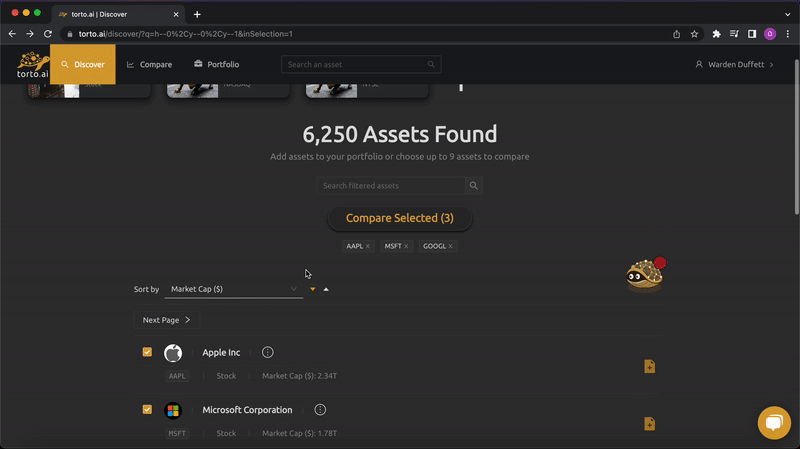This screenshot has height=449, width=800.
Task: Open Warden Duffett user menu
Action: [x=734, y=64]
